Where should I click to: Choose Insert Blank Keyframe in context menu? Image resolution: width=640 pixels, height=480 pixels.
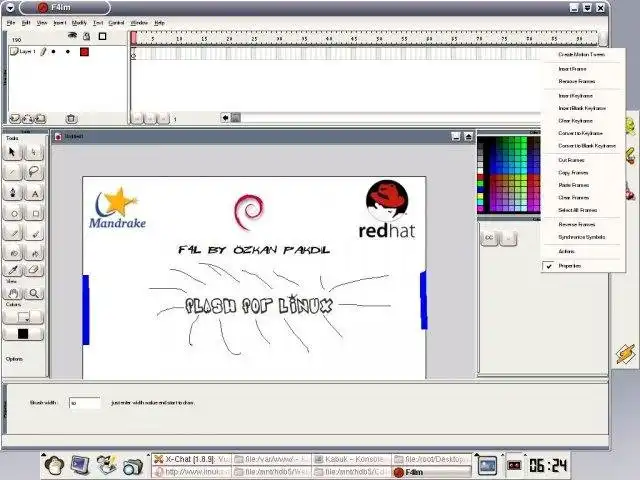tap(582, 108)
